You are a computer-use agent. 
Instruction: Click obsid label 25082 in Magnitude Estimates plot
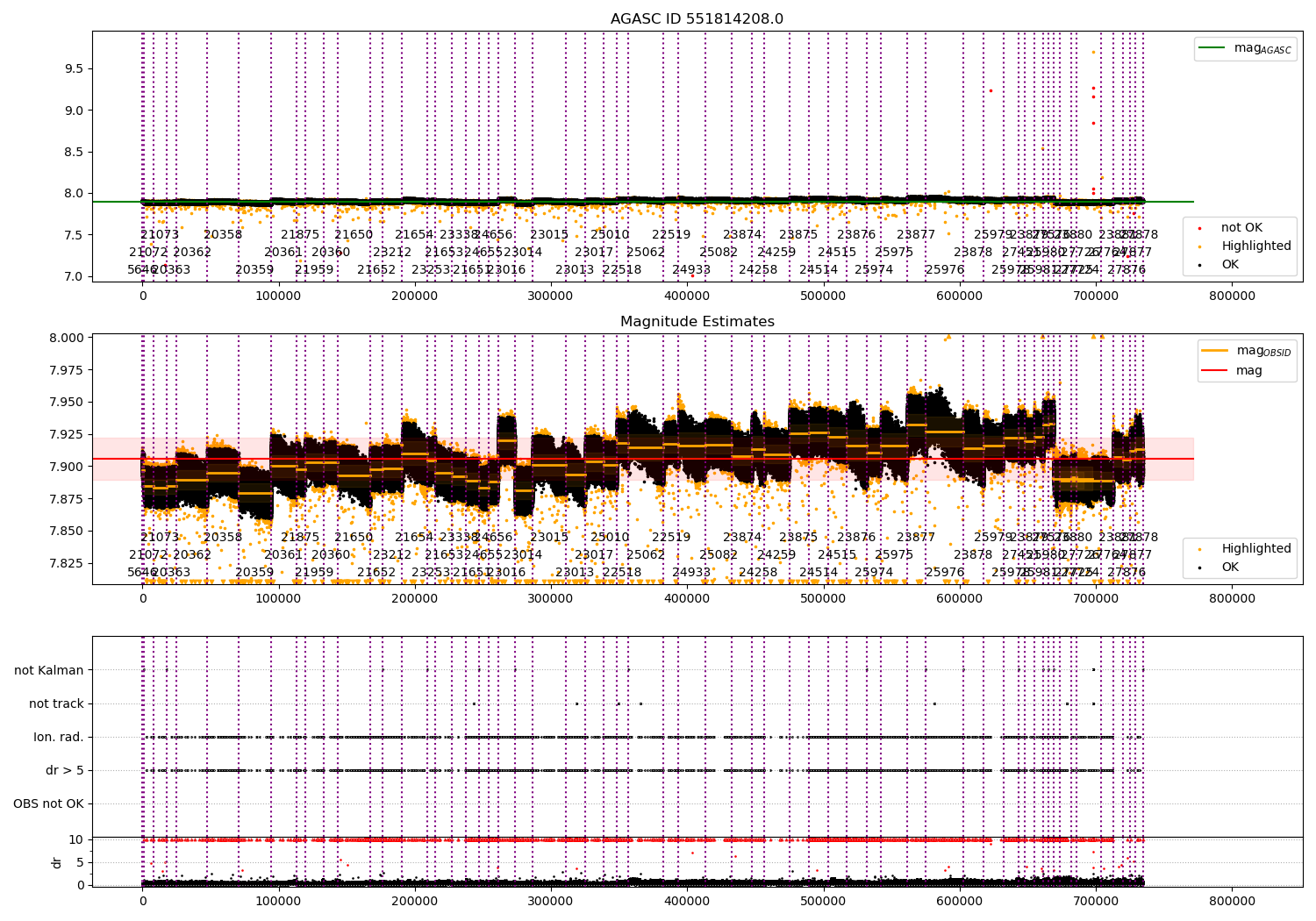(719, 555)
